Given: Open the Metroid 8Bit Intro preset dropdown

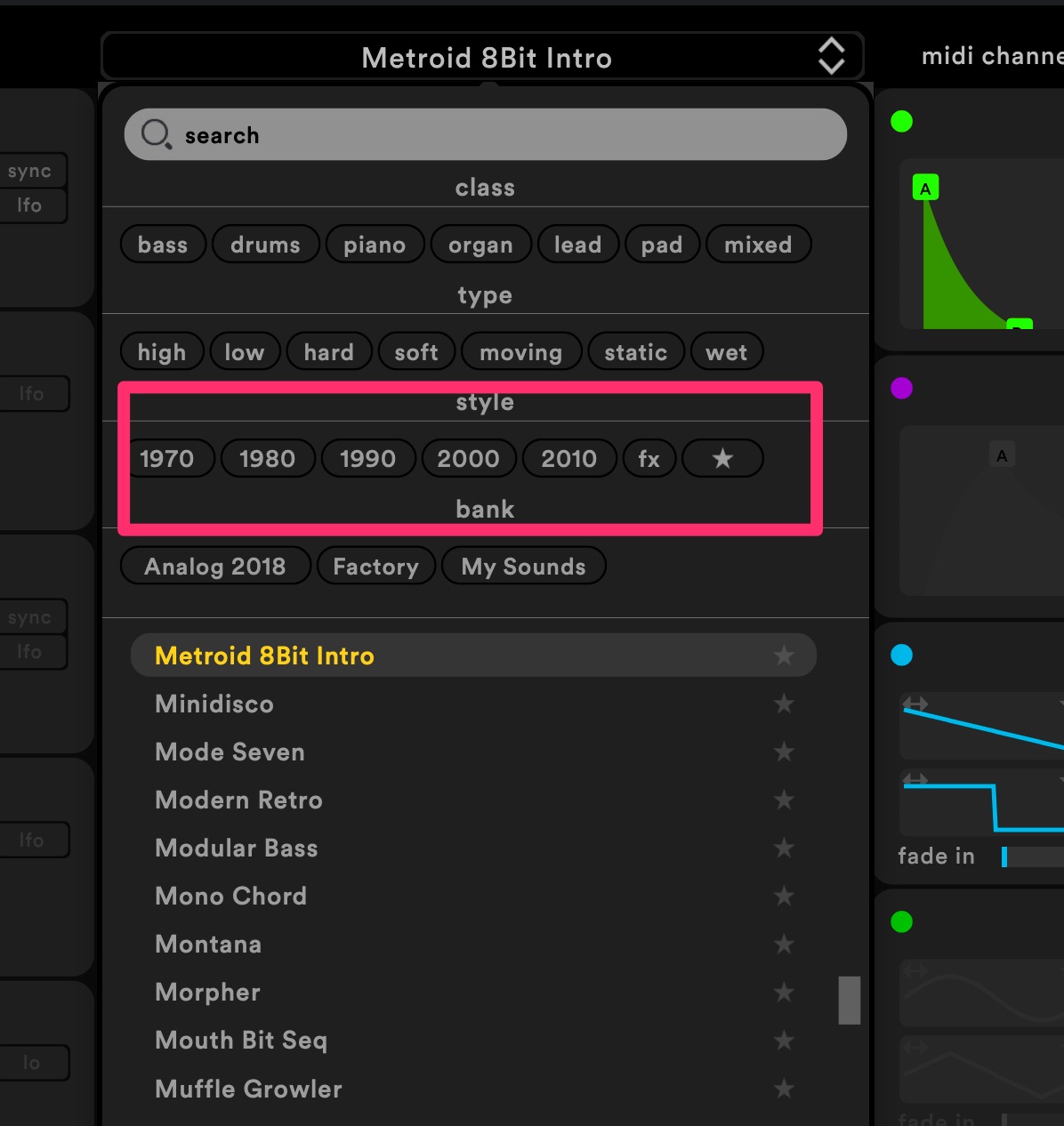Looking at the screenshot, I should coord(486,59).
